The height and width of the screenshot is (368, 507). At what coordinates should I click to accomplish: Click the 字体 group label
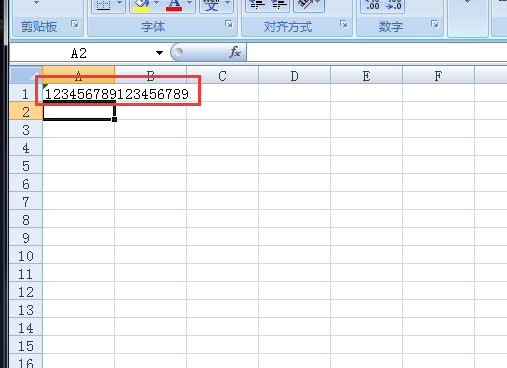click(x=153, y=27)
